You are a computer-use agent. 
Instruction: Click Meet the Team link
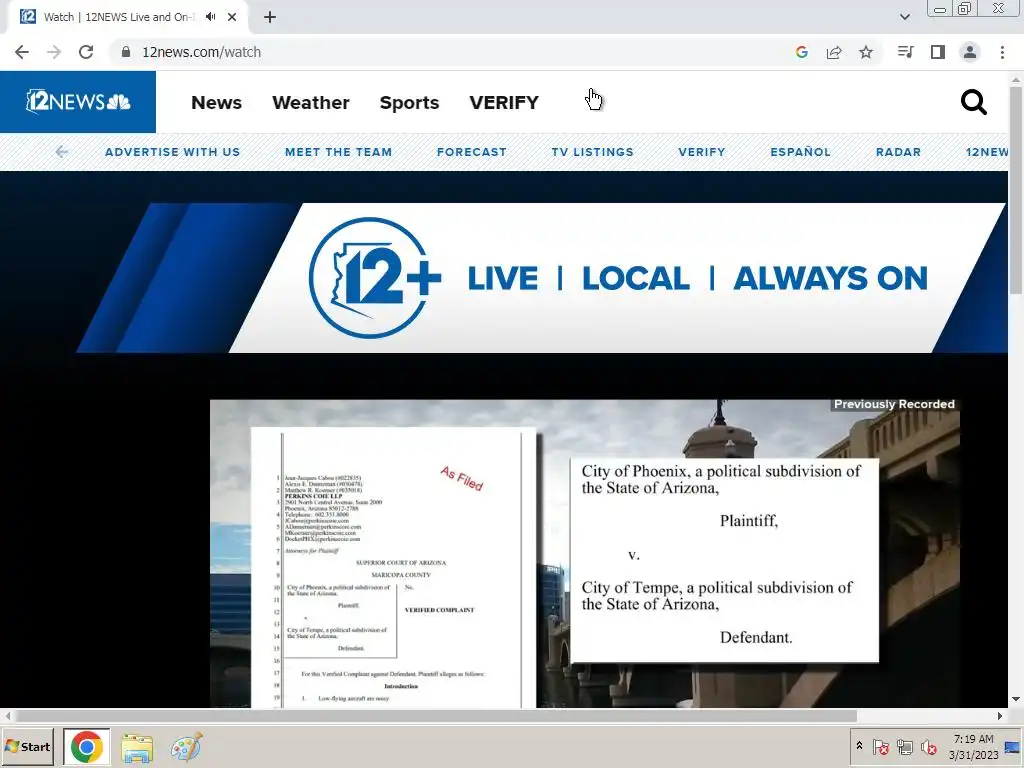point(338,152)
